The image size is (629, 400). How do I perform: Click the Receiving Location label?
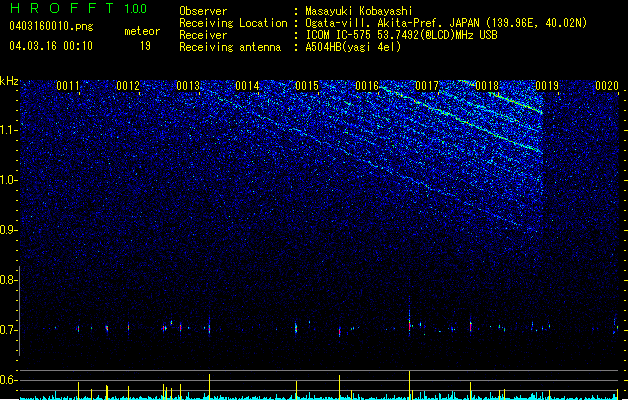(x=233, y=23)
